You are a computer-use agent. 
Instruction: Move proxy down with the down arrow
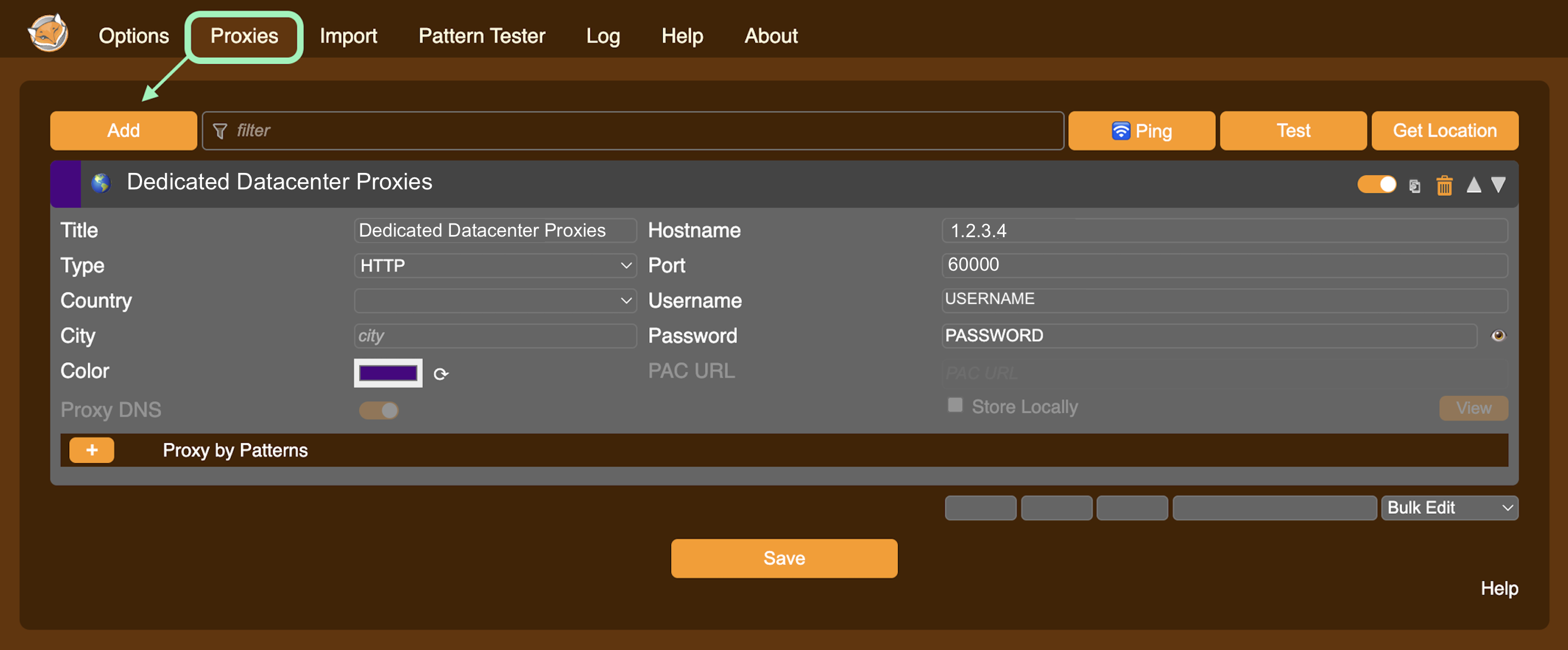coord(1498,184)
